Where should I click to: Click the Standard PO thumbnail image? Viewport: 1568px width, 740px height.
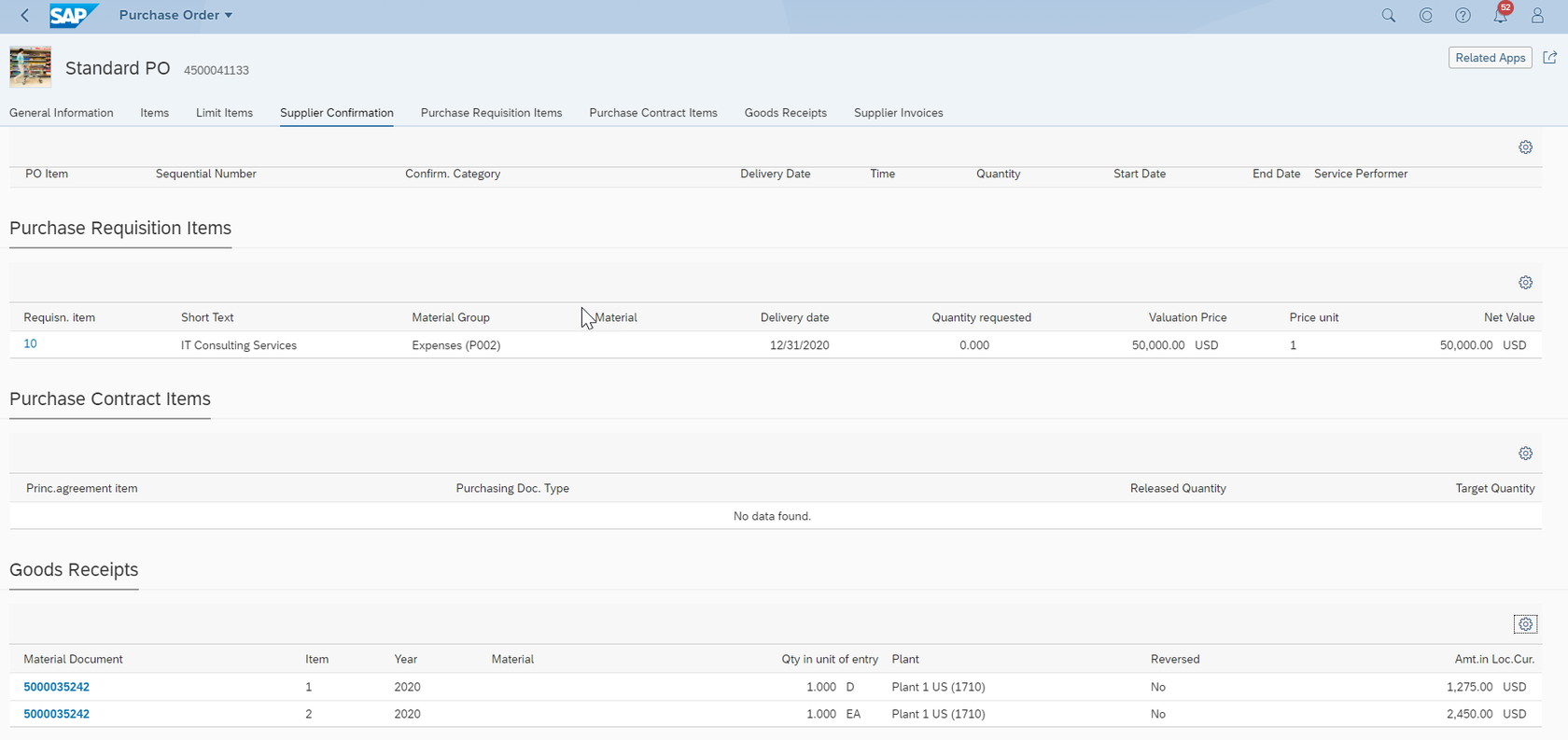coord(31,67)
